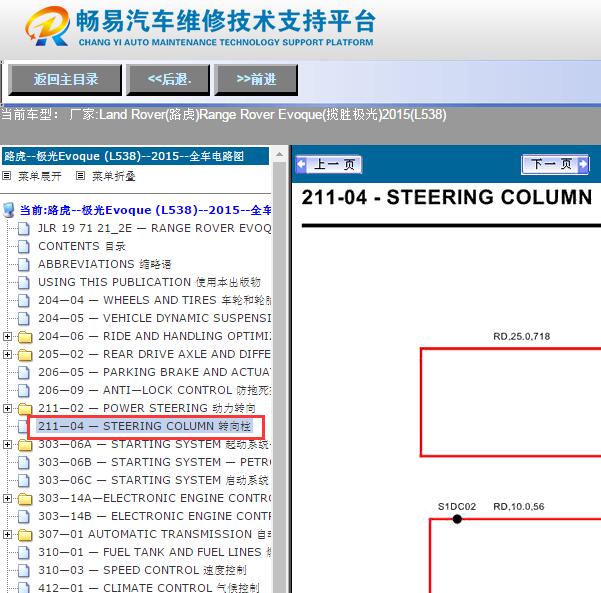Viewport: 601px width, 593px height.
Task: Click the 菜单折叠 list icon
Action: 80,176
